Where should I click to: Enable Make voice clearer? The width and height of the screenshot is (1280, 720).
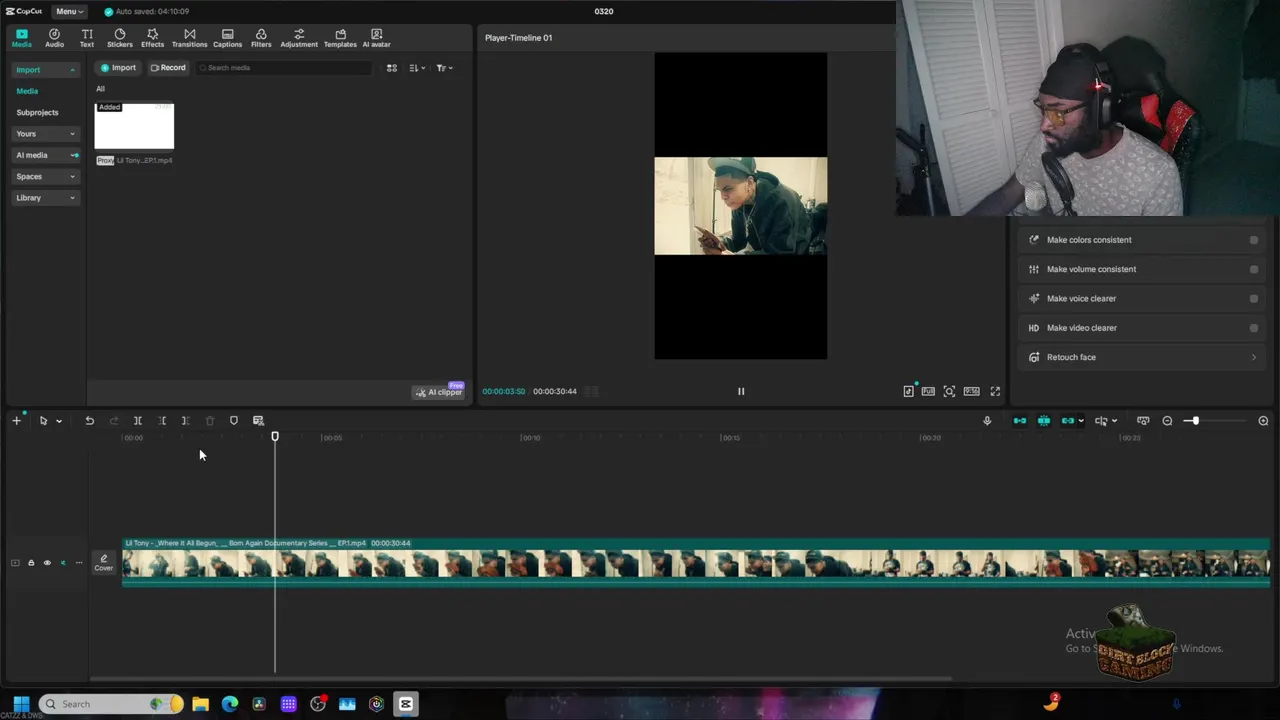1254,298
